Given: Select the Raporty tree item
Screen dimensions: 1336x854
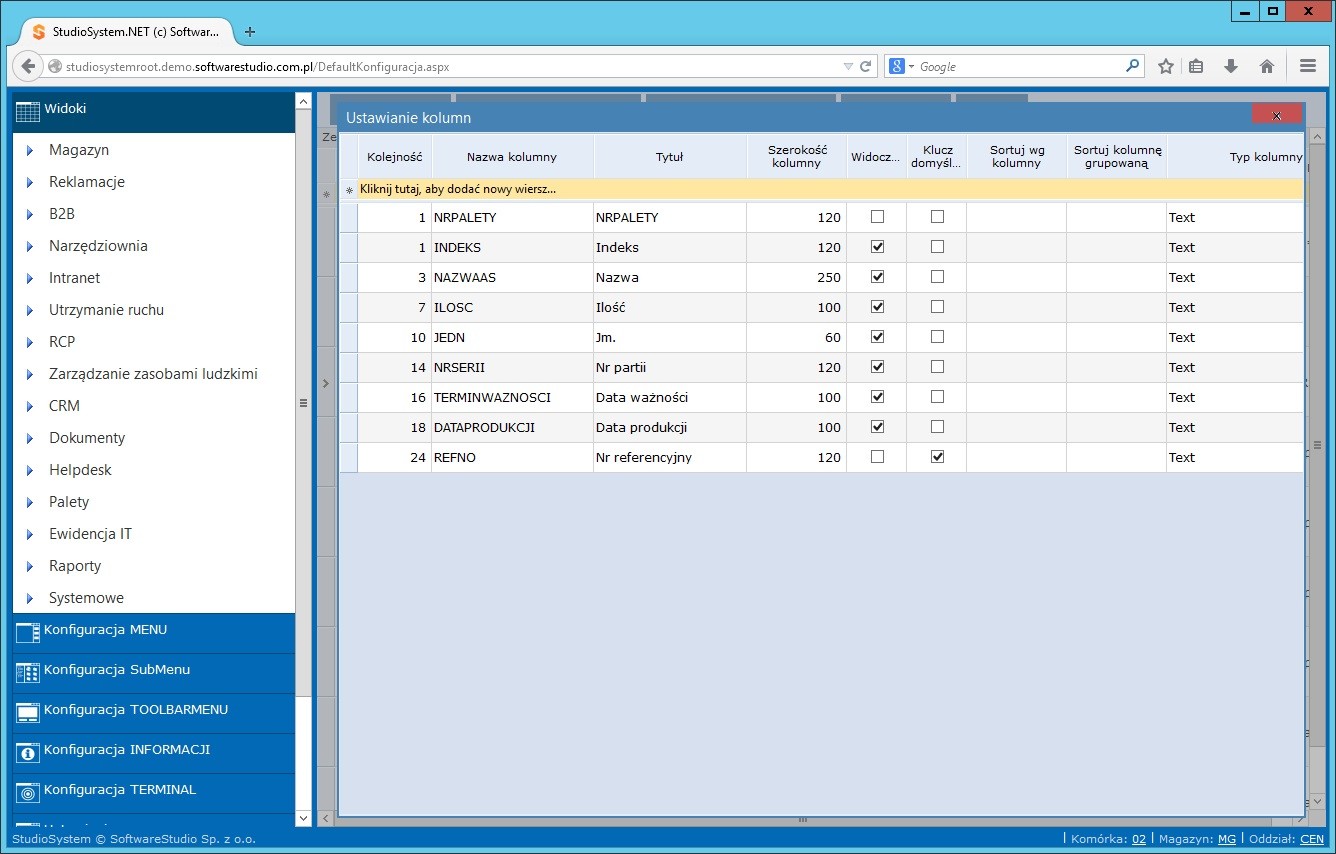Looking at the screenshot, I should pyautogui.click(x=75, y=566).
